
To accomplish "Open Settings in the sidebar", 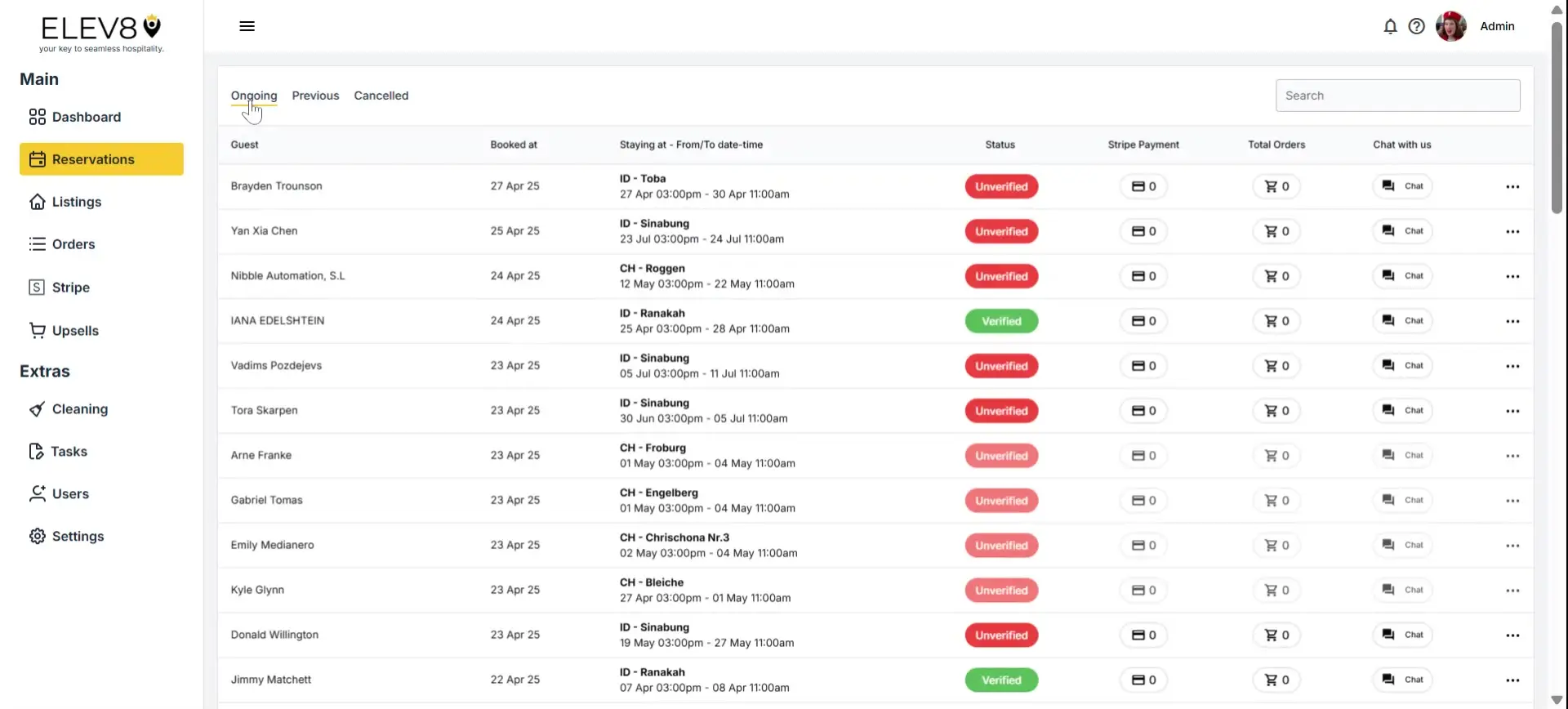I will tap(101, 537).
